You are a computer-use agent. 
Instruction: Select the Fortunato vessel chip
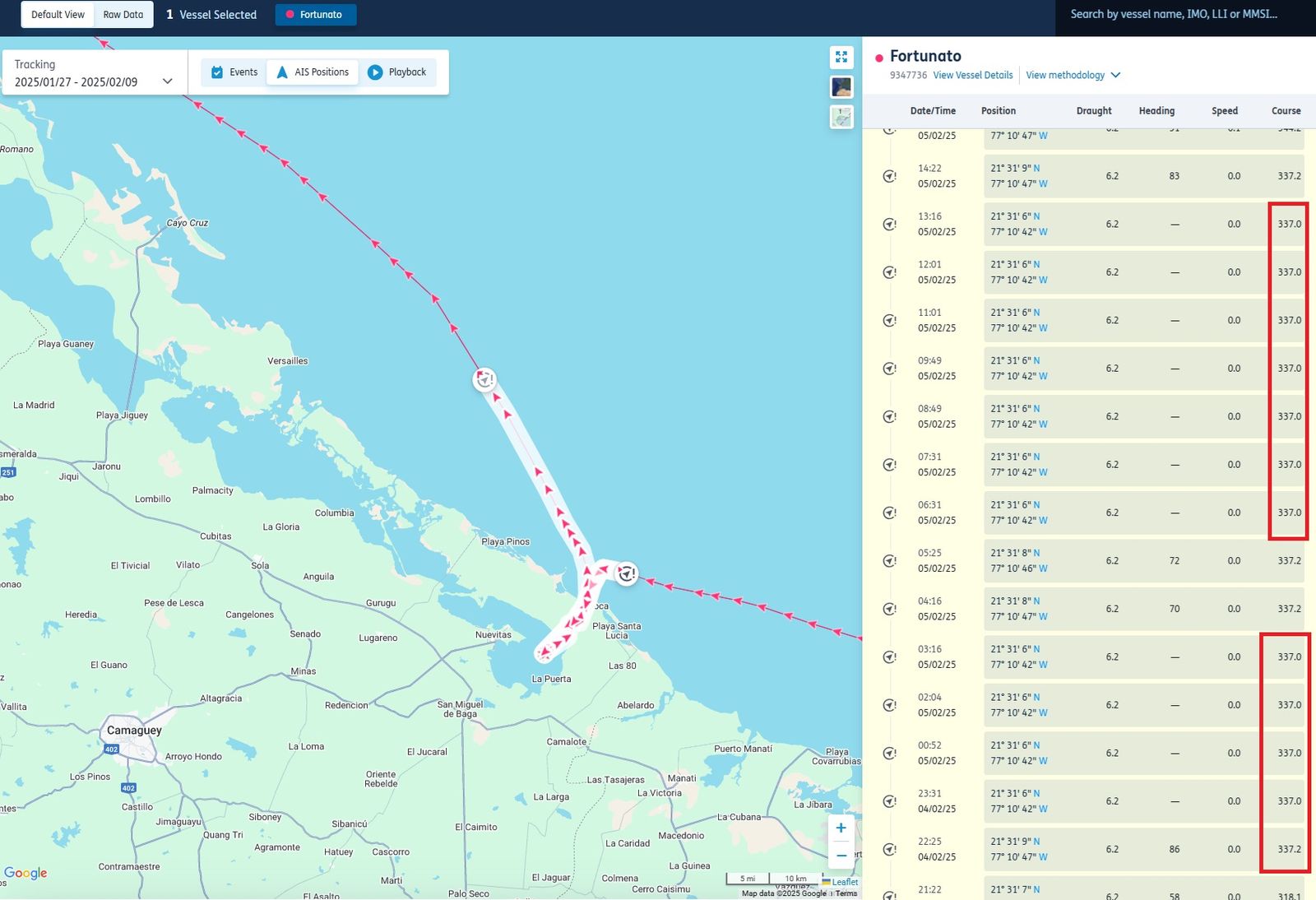coord(316,15)
